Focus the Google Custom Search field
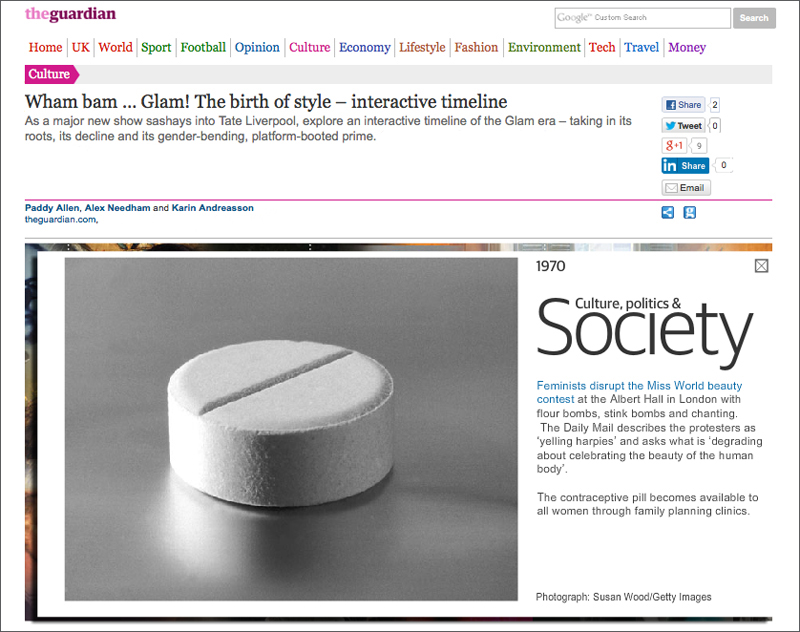The height and width of the screenshot is (632, 800). (642, 18)
